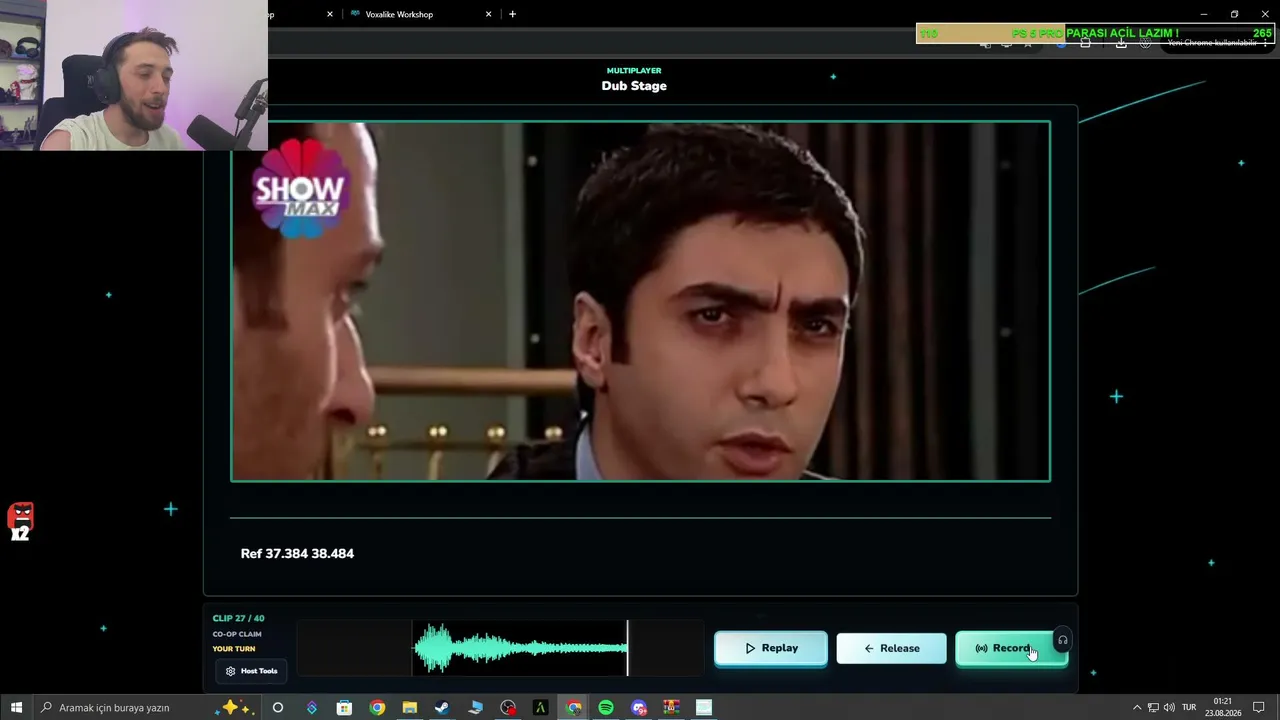Open Microsoft Store from taskbar

click(x=344, y=707)
